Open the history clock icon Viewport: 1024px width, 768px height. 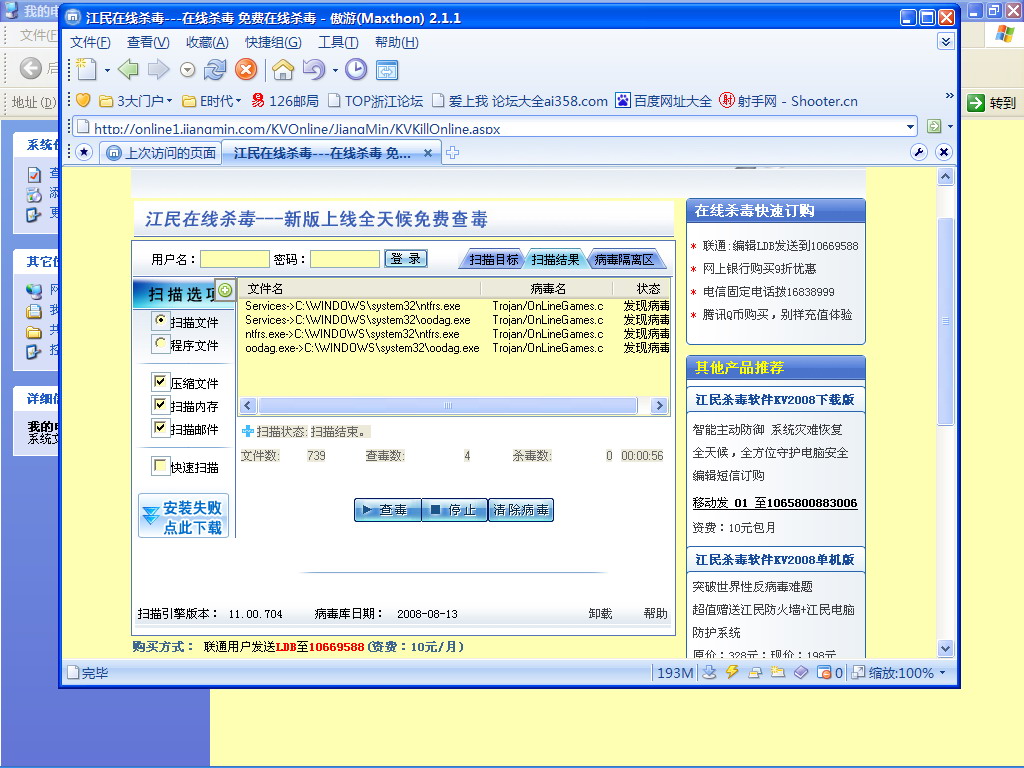[356, 69]
